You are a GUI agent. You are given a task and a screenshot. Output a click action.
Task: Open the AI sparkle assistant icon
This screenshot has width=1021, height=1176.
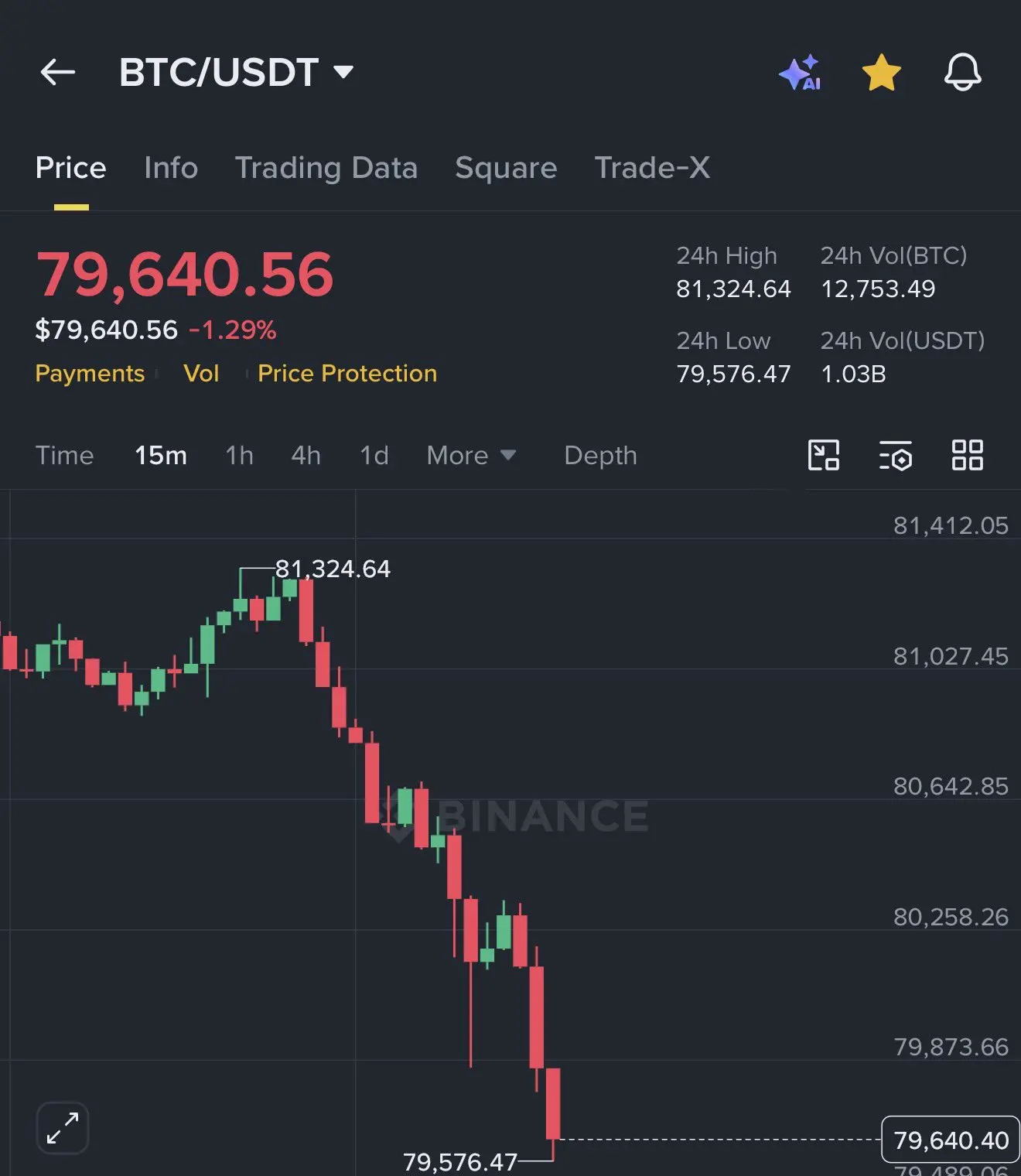801,73
